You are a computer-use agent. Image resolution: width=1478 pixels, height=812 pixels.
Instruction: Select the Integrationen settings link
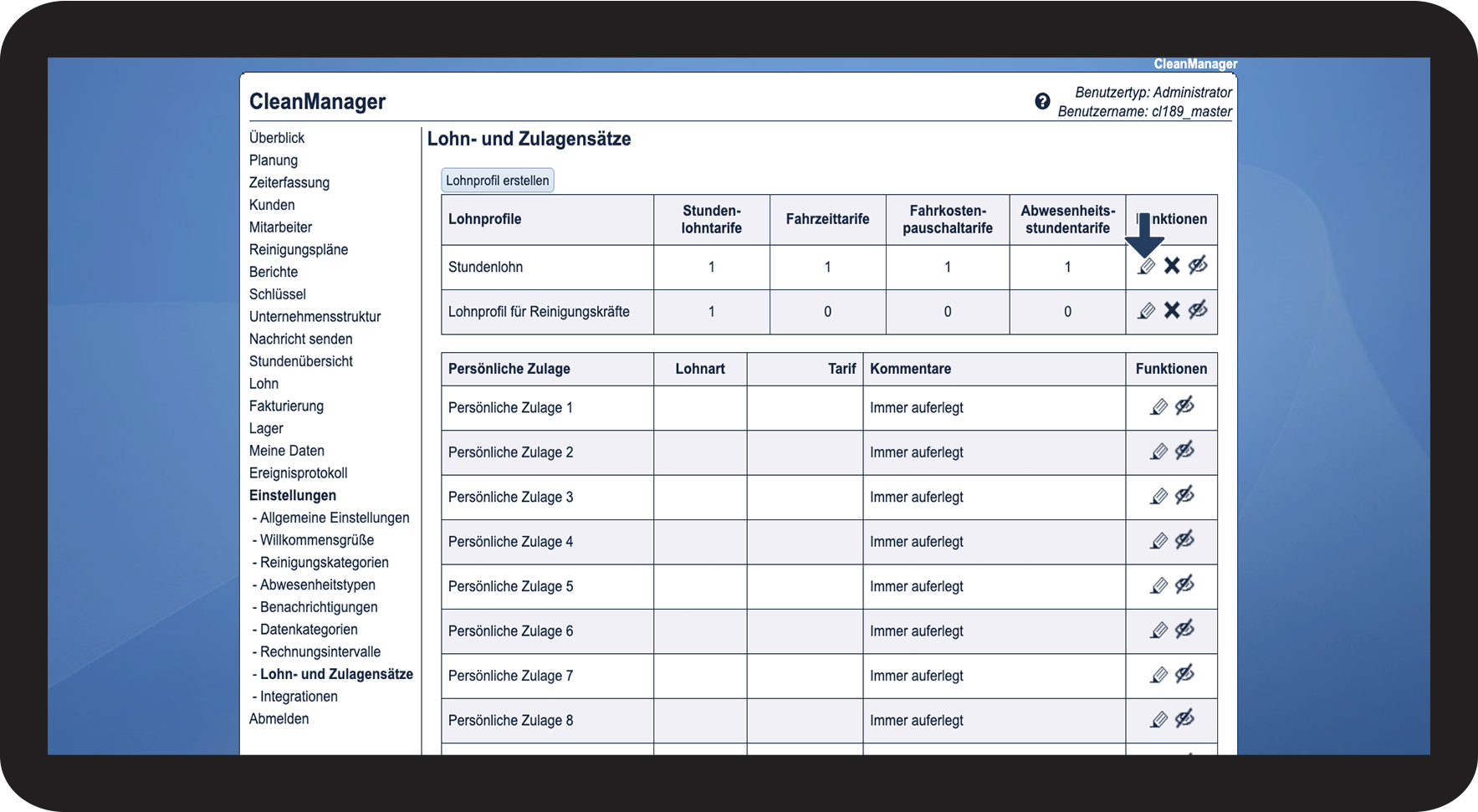point(299,697)
